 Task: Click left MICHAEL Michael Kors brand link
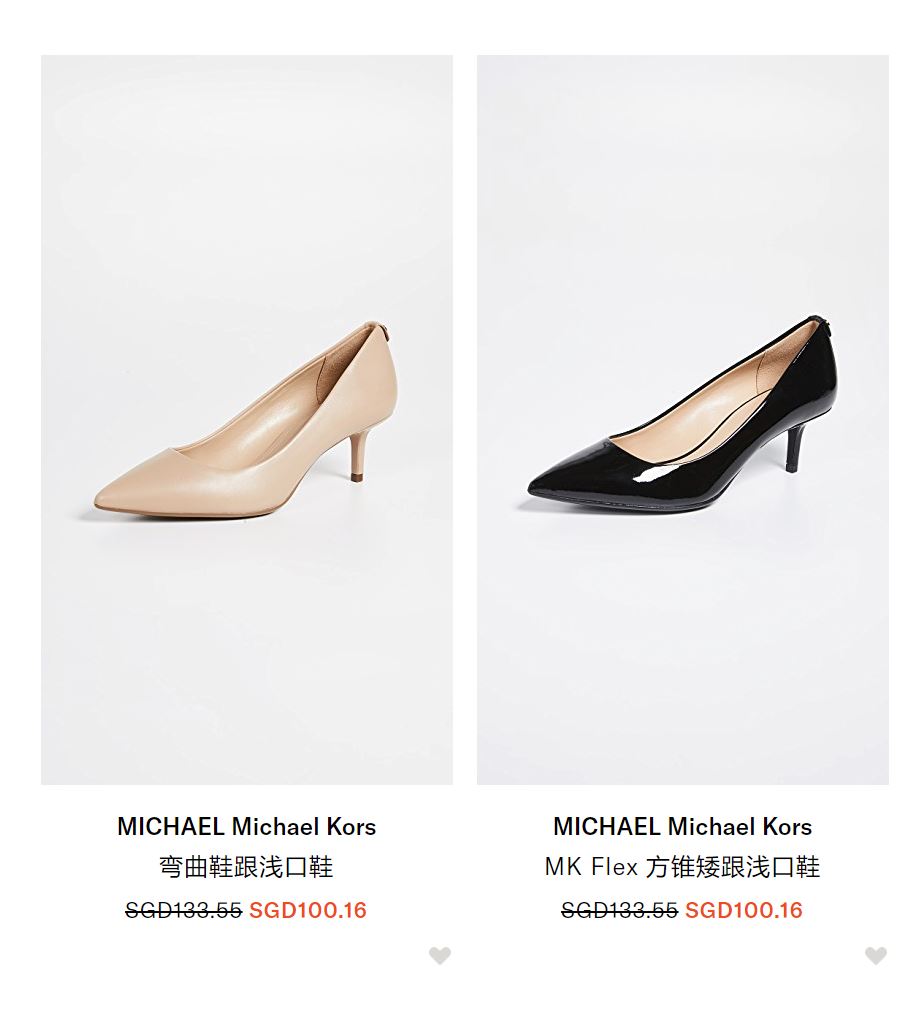pos(247,827)
